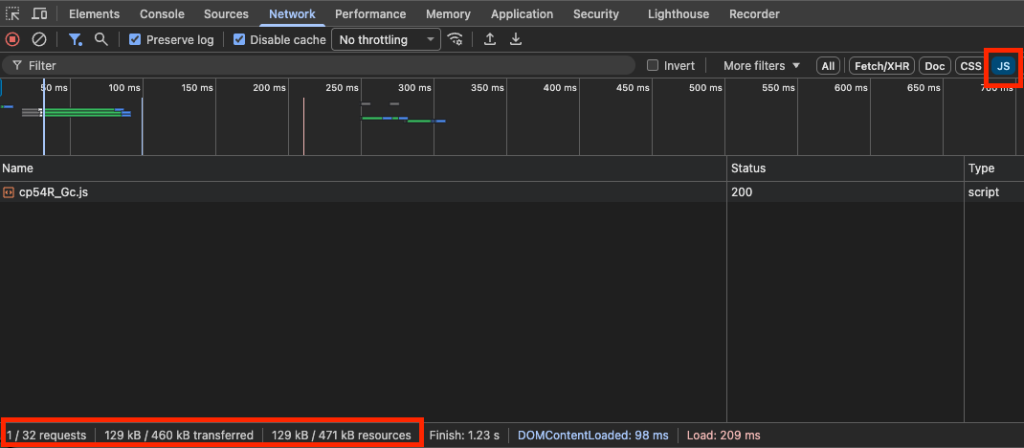
Task: Click the Load: 209 ms text
Action: pos(724,435)
